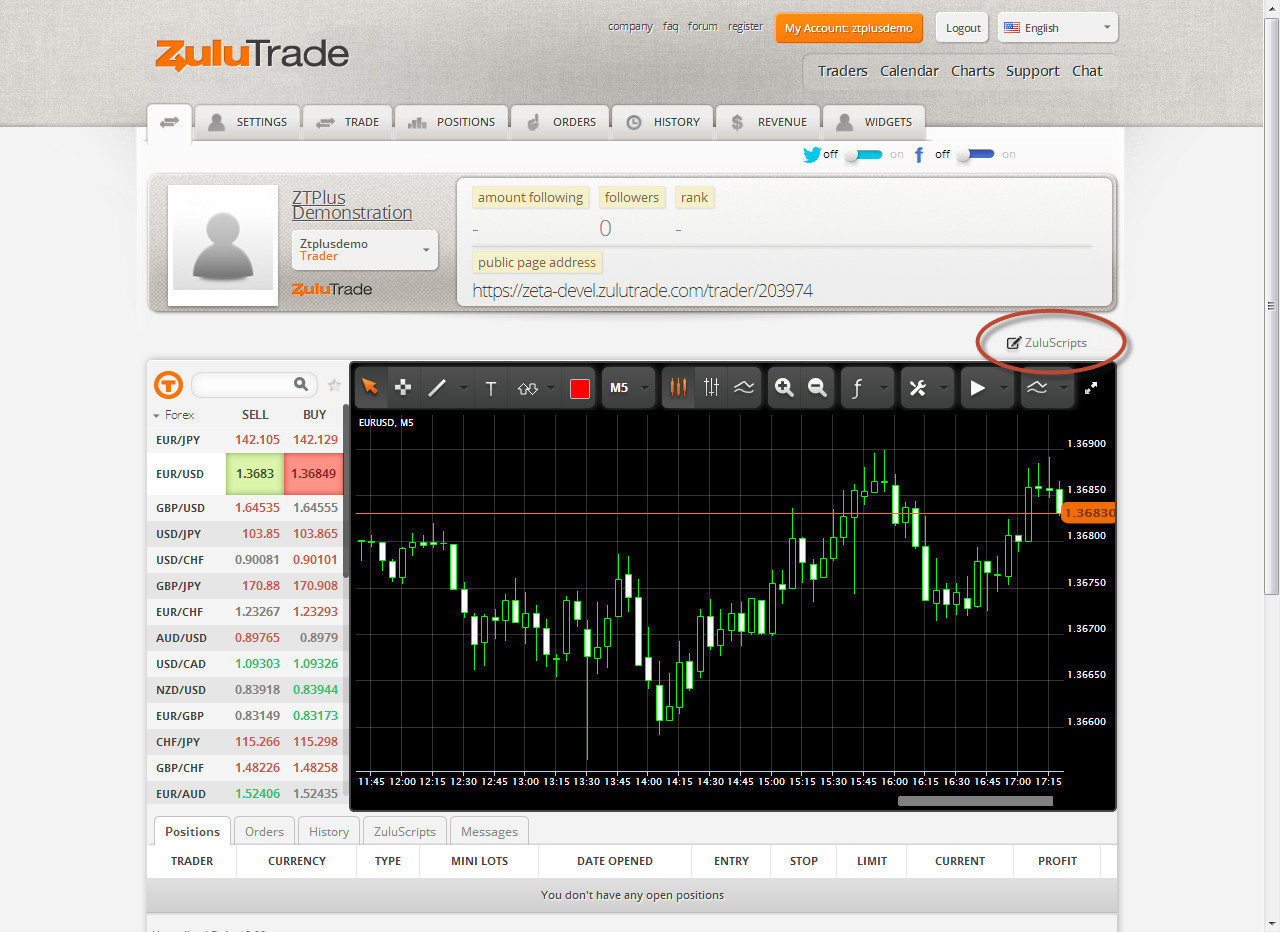Open the M5 timeframe dropdown
The height and width of the screenshot is (932, 1280).
coord(629,388)
